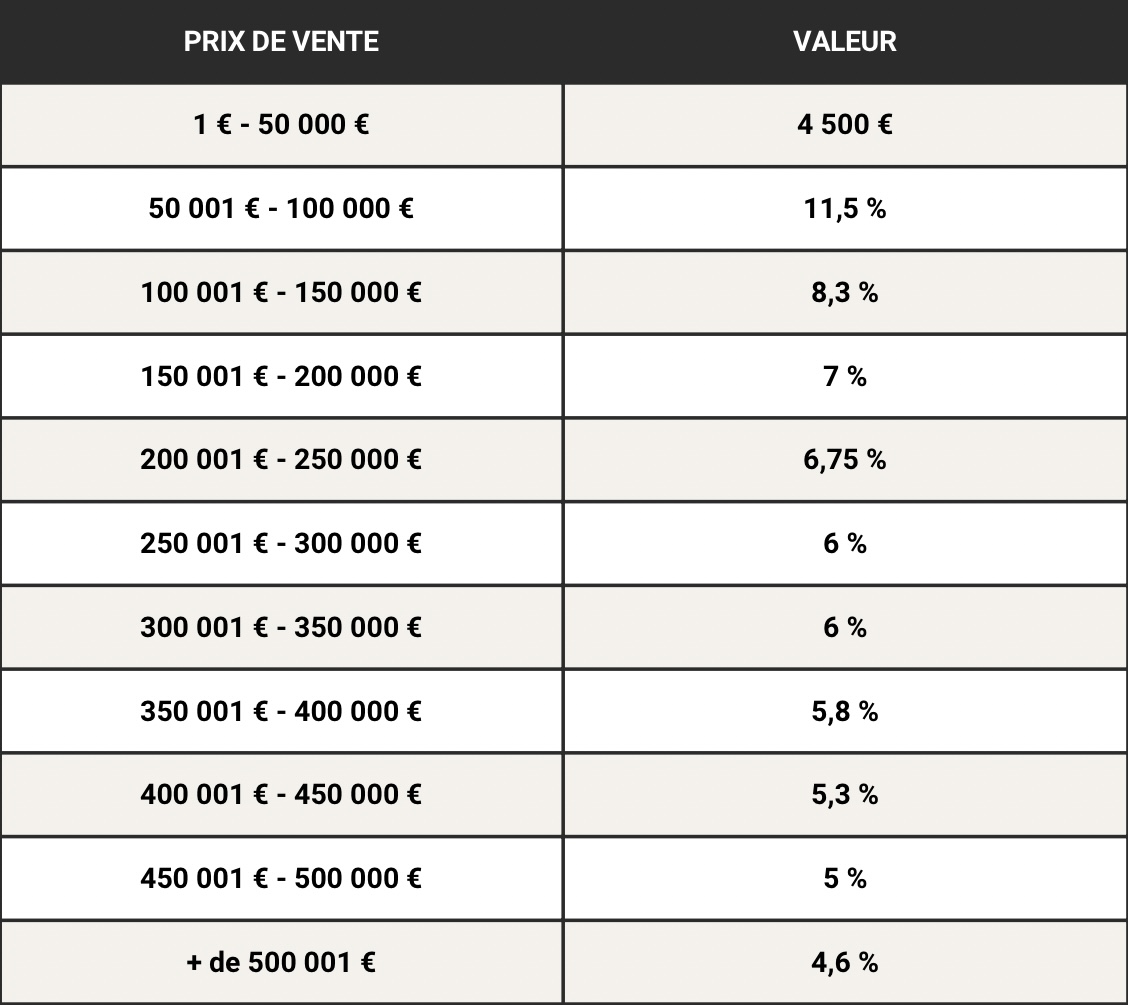Select the 5,3 % value cell

(845, 795)
